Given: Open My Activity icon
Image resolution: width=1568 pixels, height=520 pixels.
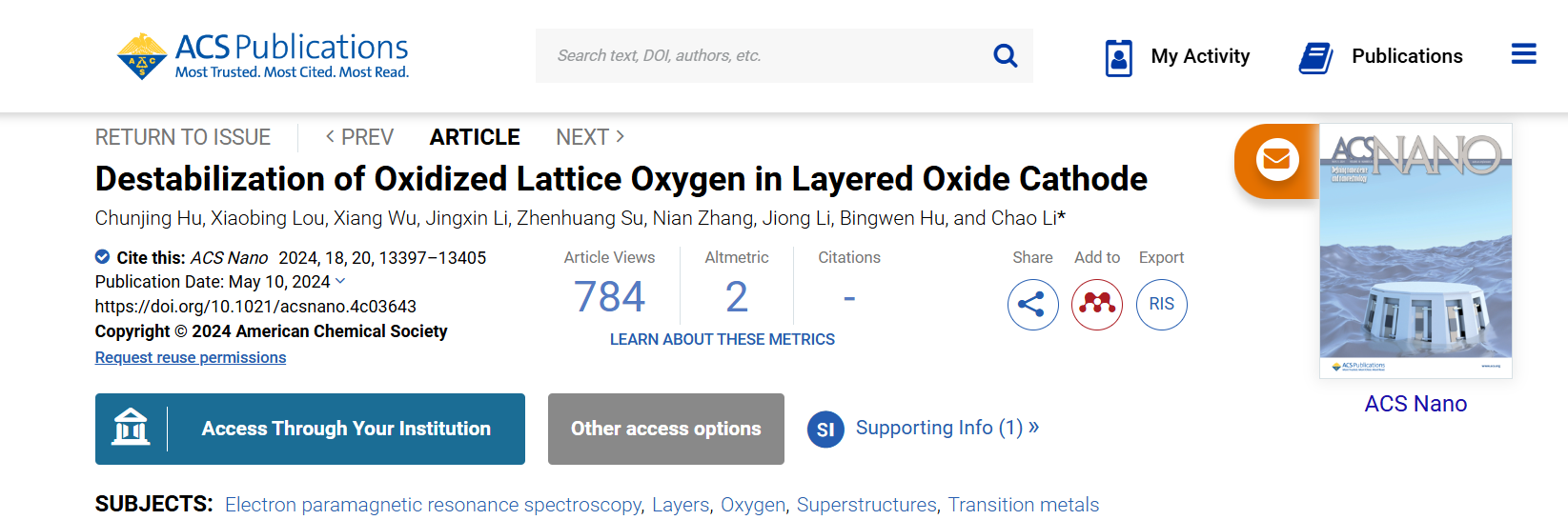Looking at the screenshot, I should pyautogui.click(x=1118, y=57).
